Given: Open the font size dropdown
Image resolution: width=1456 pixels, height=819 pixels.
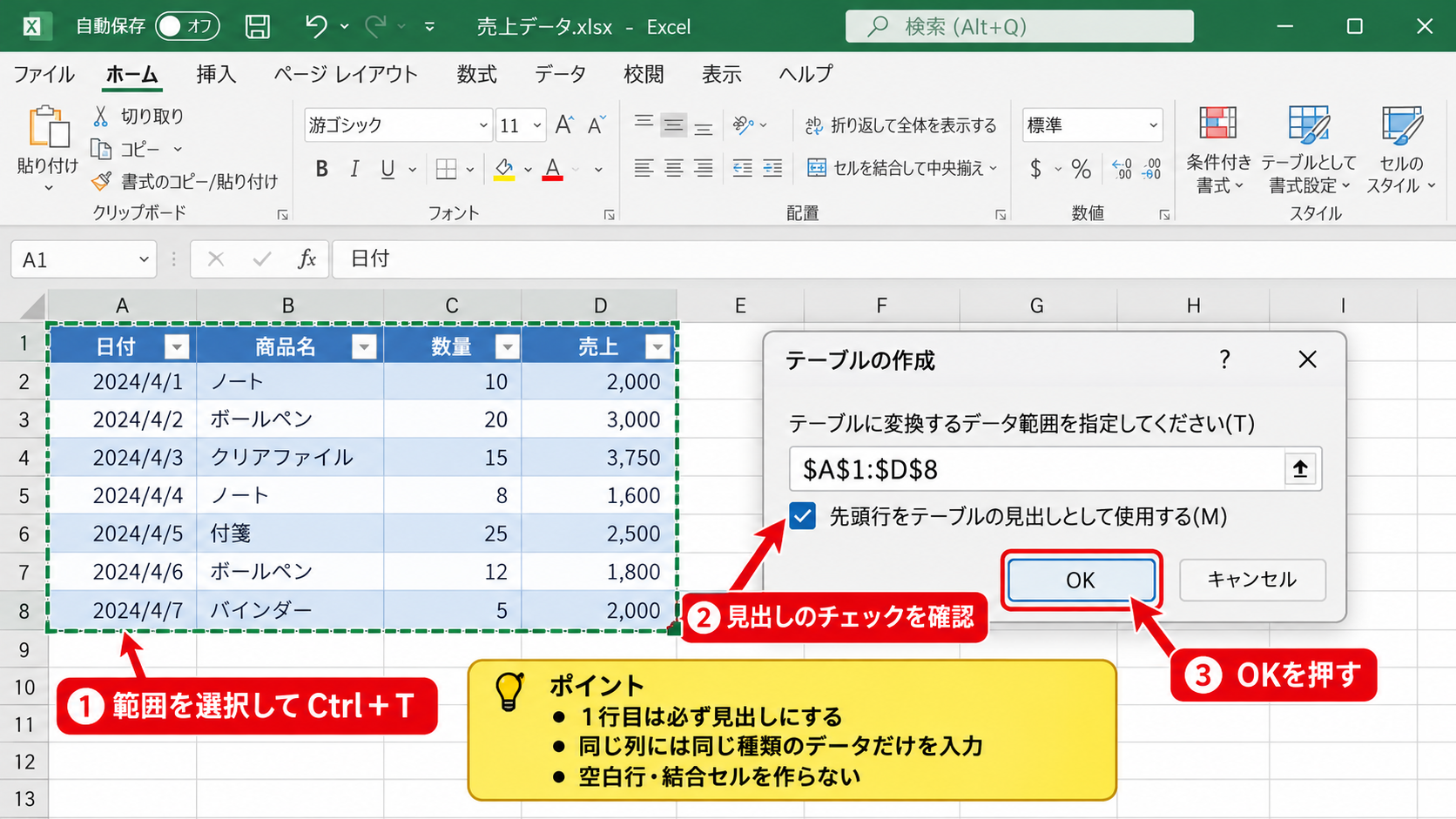Looking at the screenshot, I should pyautogui.click(x=537, y=125).
